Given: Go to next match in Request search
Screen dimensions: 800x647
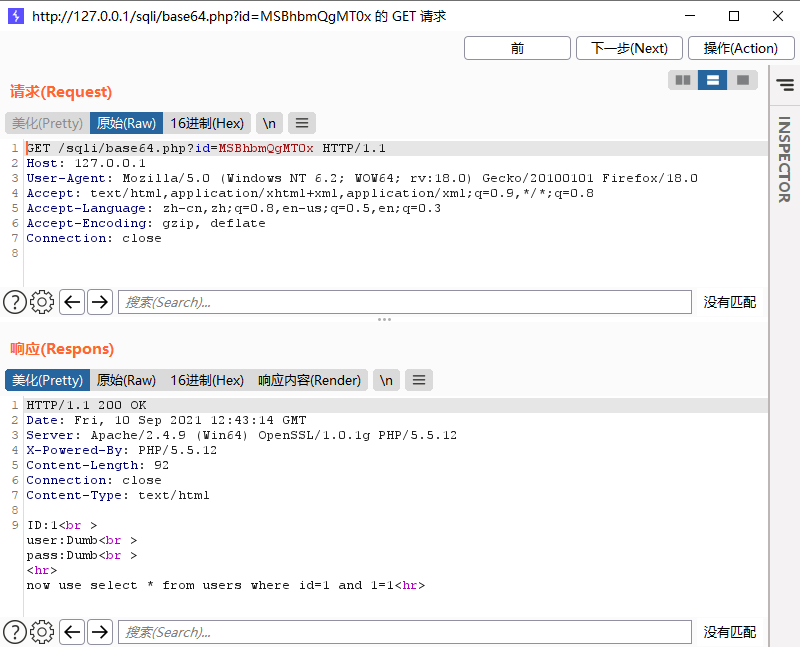Looking at the screenshot, I should (x=100, y=302).
